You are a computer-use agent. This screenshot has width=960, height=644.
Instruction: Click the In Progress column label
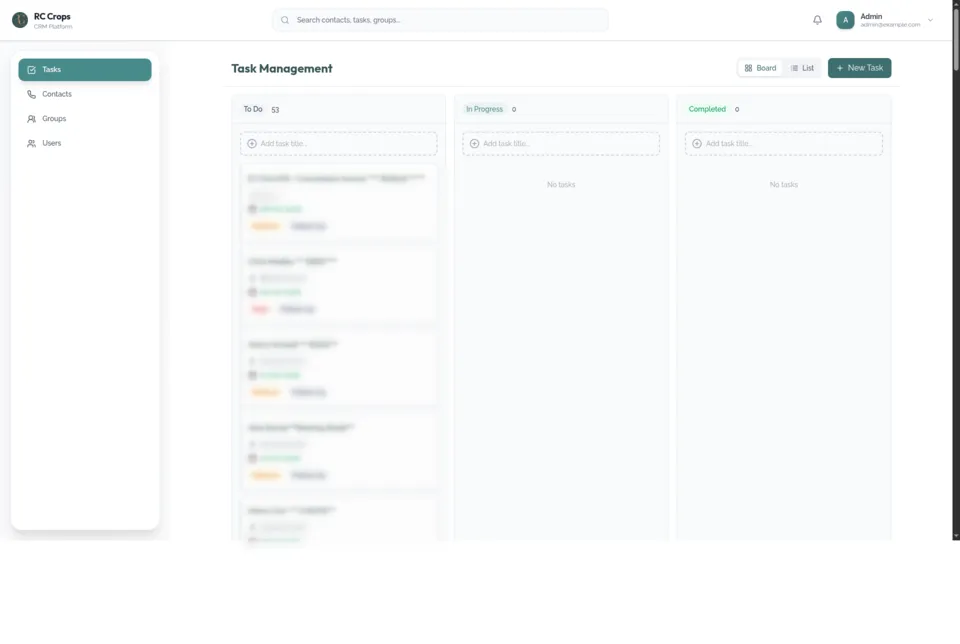(x=484, y=109)
